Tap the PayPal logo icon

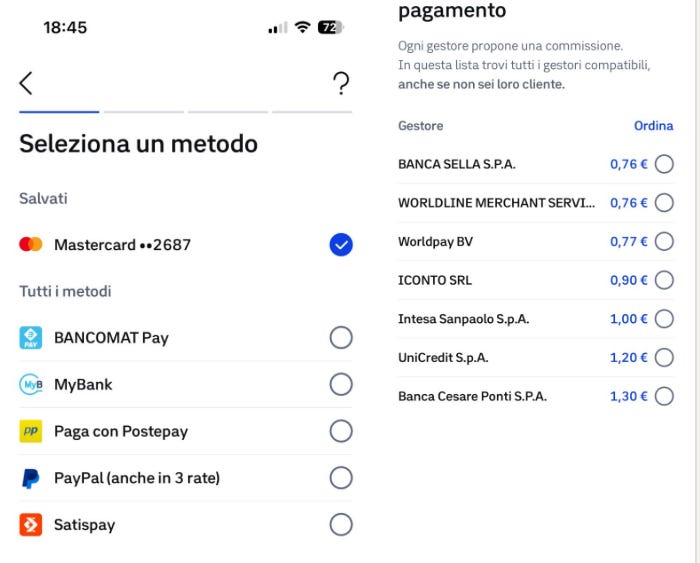pos(30,478)
